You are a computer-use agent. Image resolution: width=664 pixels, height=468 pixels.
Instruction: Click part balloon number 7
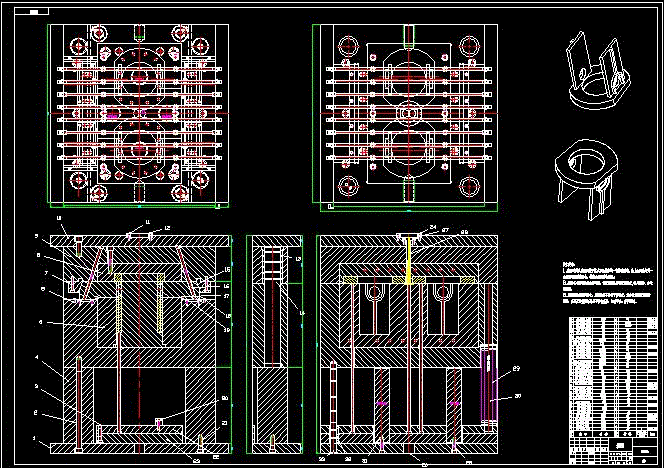[x=46, y=273]
